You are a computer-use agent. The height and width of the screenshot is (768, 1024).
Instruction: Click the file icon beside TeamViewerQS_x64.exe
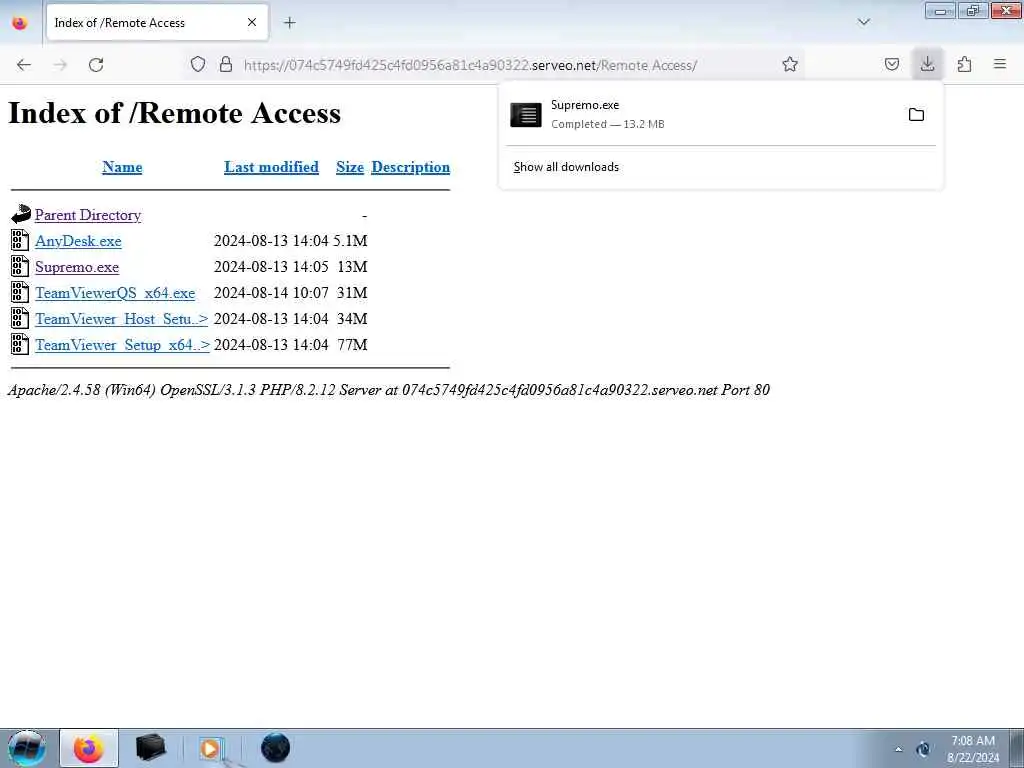pyautogui.click(x=20, y=293)
